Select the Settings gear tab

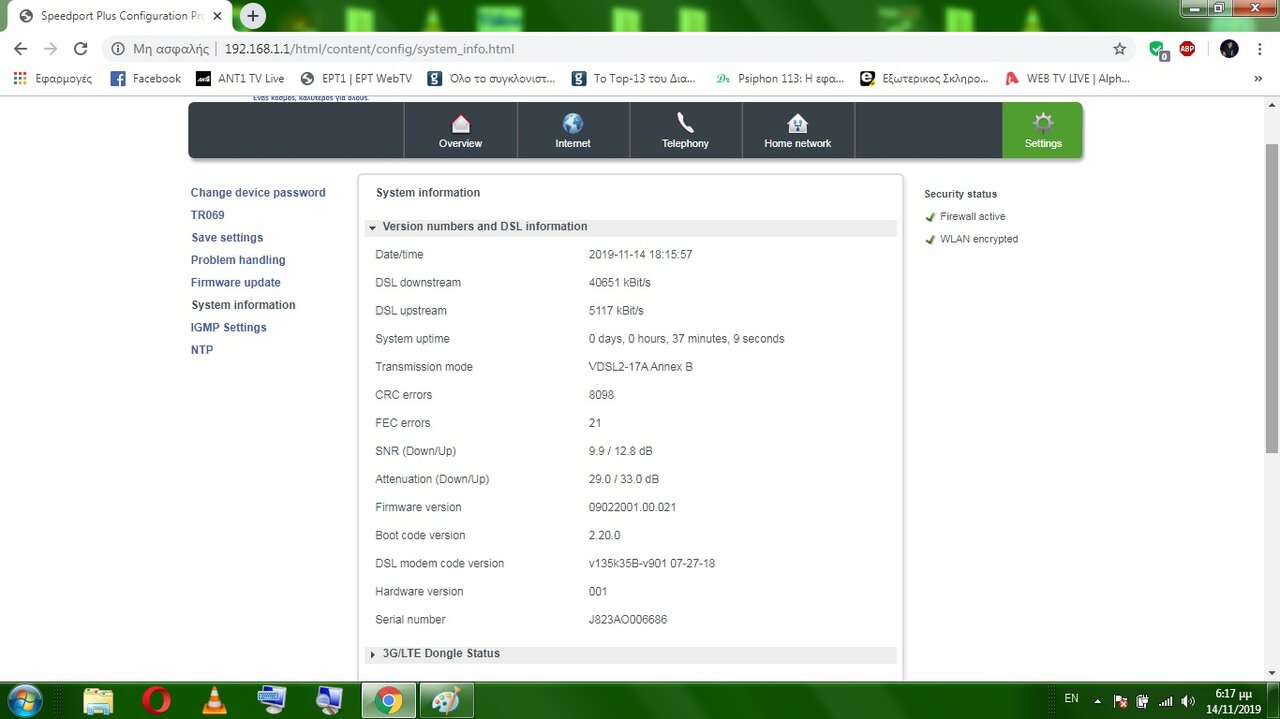pos(1043,130)
